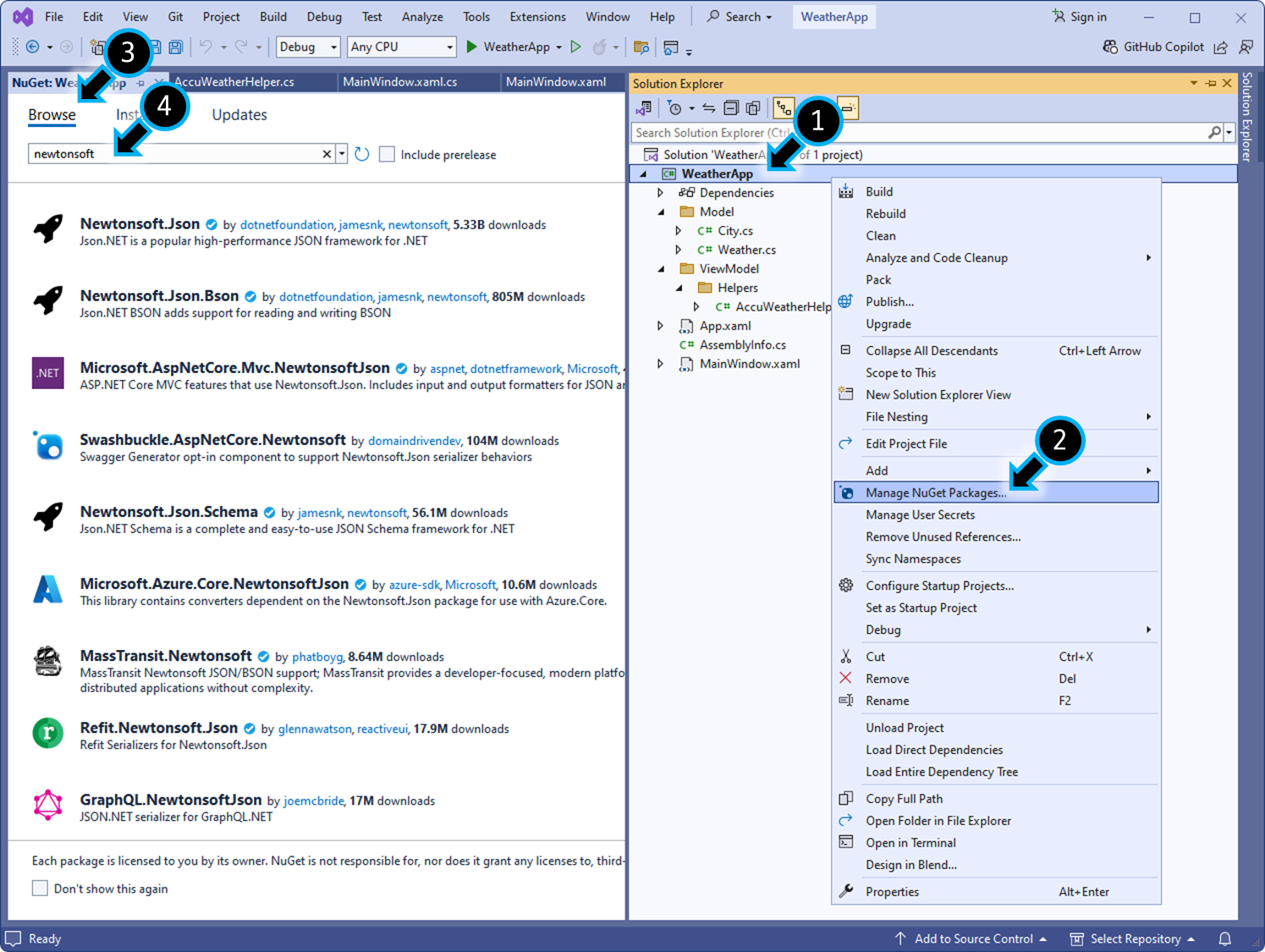Click the Navigate Backward arrow icon
1265x952 pixels.
33,47
